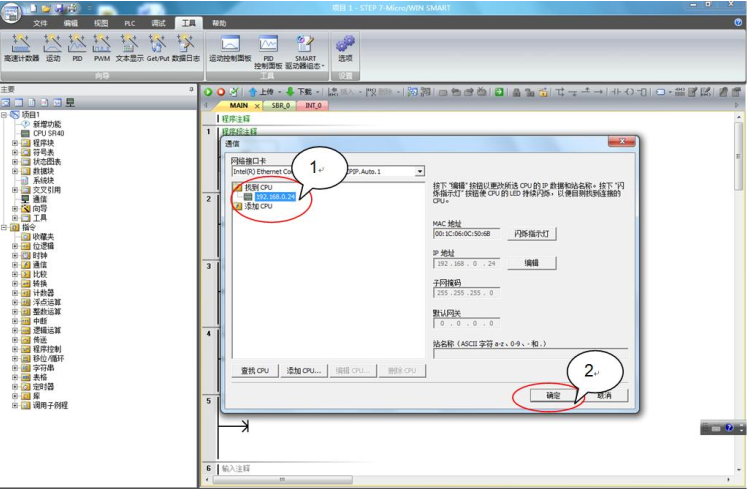Click the red Stop PLC button
The width and height of the screenshot is (747, 489).
221,92
